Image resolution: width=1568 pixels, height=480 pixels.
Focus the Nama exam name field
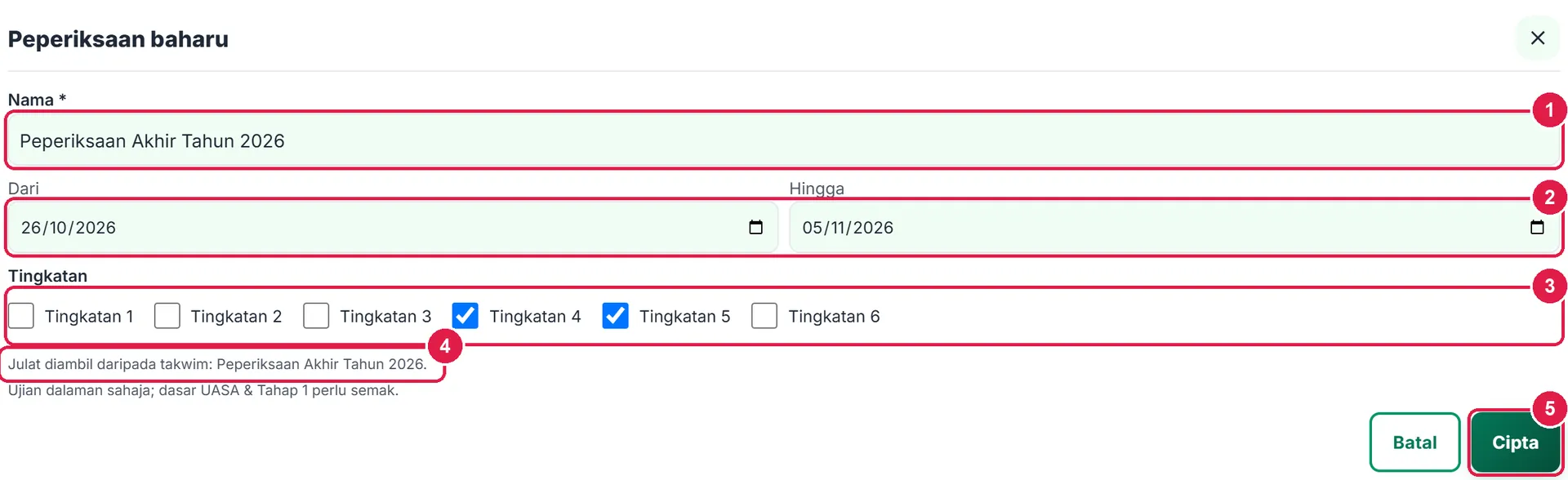pyautogui.click(x=784, y=141)
